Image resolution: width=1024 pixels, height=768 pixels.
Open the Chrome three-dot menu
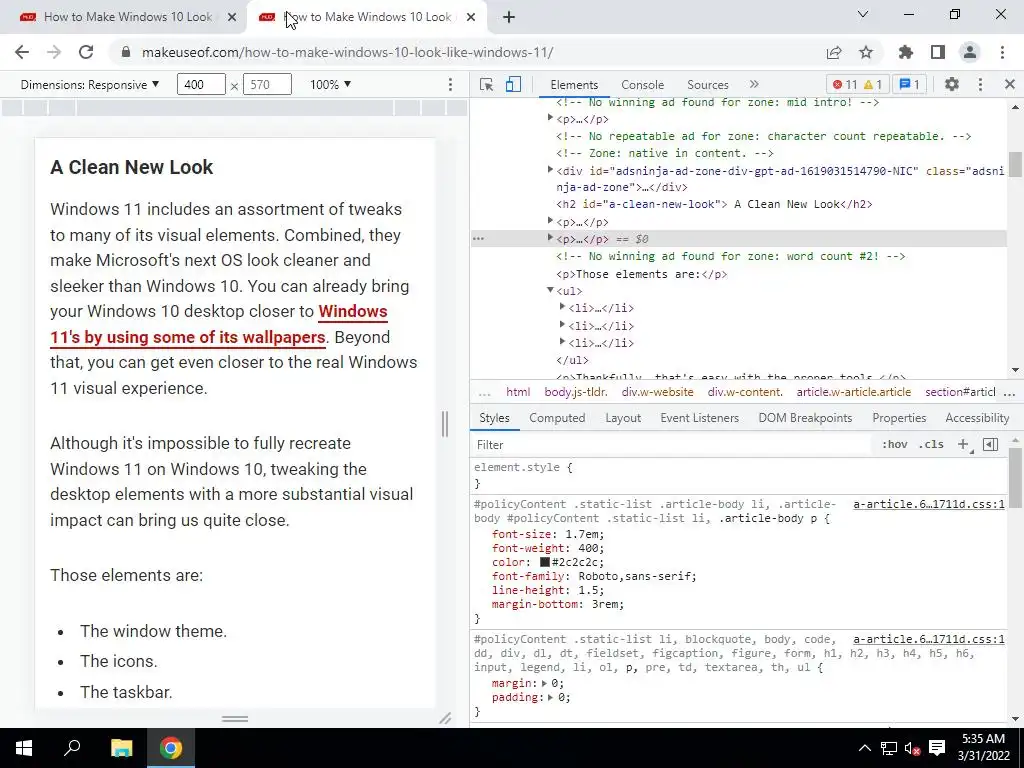tap(1002, 52)
